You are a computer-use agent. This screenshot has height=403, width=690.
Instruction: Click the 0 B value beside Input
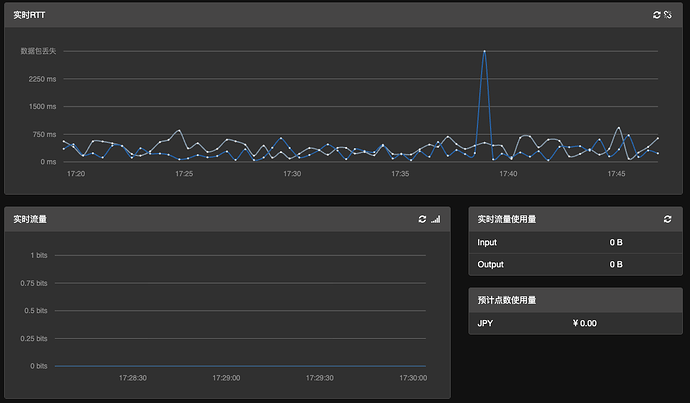[616, 242]
